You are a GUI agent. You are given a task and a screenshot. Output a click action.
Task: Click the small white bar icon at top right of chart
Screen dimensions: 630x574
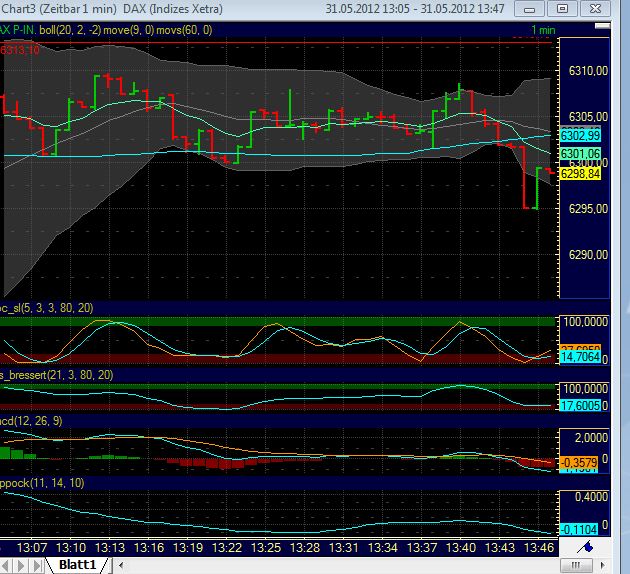coord(602,26)
